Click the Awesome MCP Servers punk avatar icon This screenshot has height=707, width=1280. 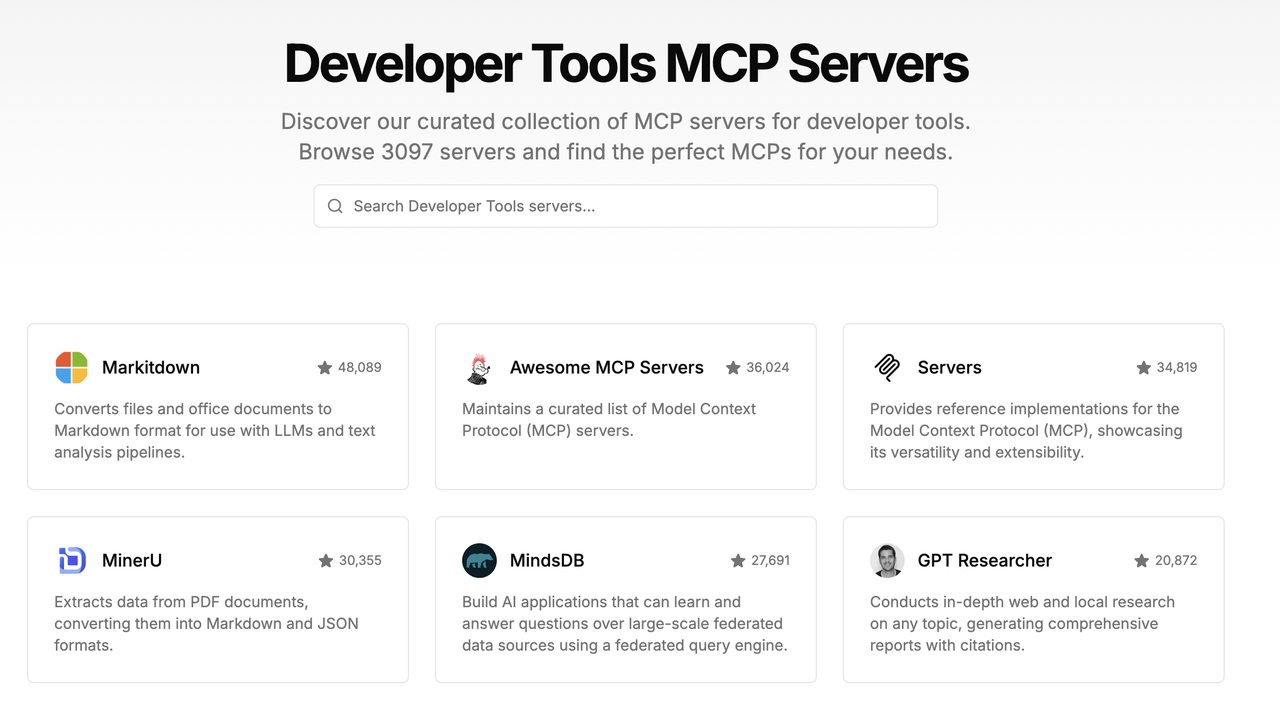pos(479,367)
